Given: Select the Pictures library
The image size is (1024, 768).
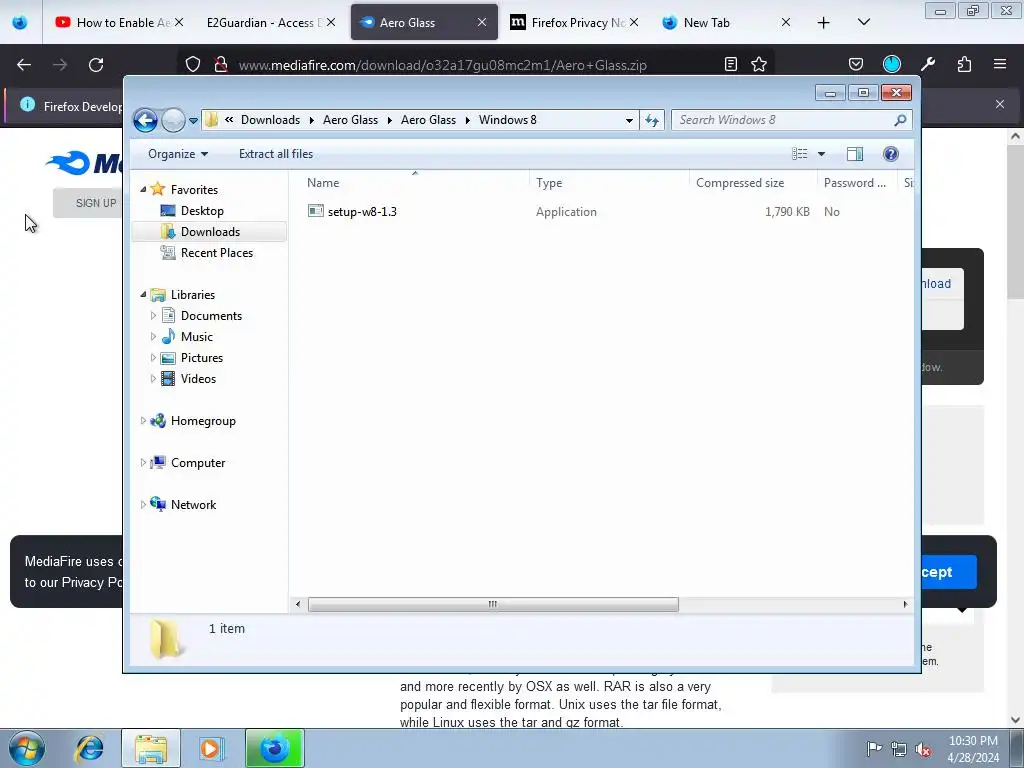Looking at the screenshot, I should 202,357.
